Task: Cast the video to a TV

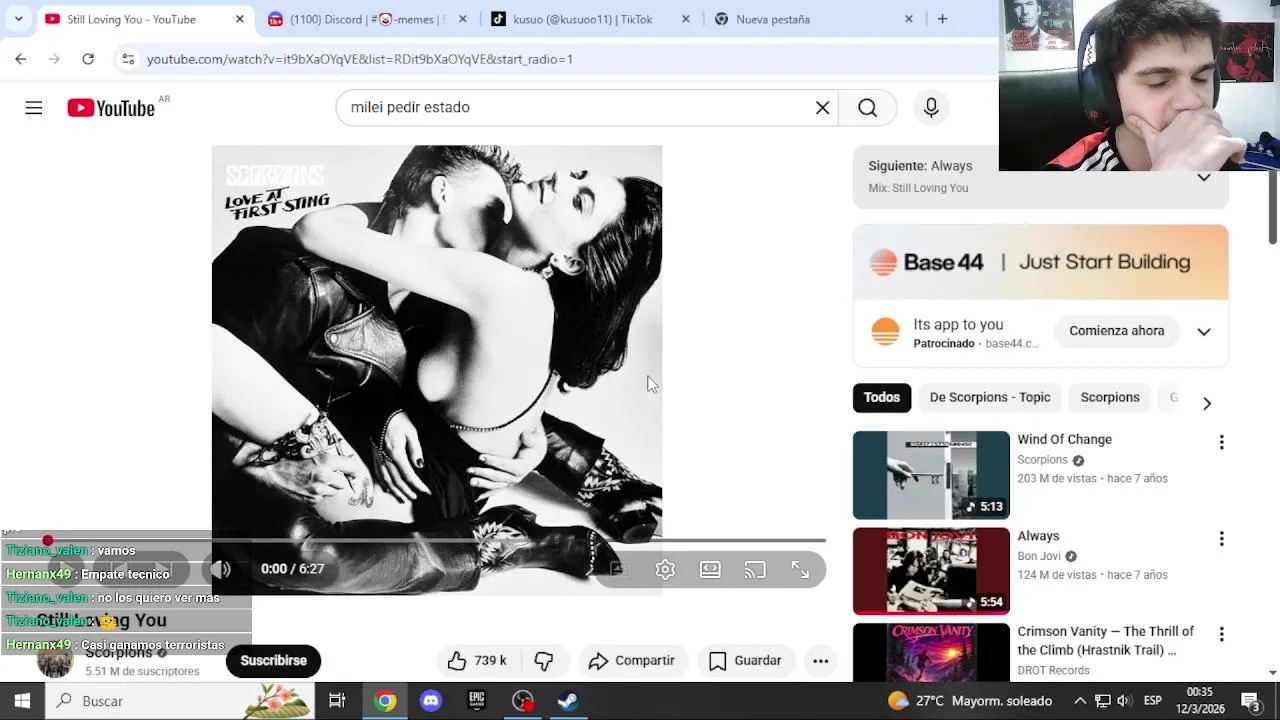Action: [755, 569]
